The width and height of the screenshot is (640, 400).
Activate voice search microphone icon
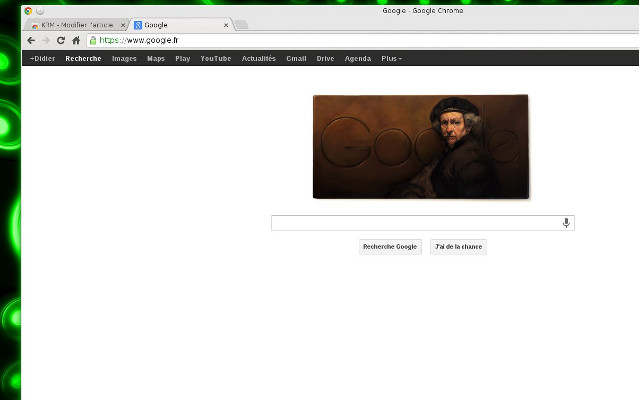pos(566,223)
